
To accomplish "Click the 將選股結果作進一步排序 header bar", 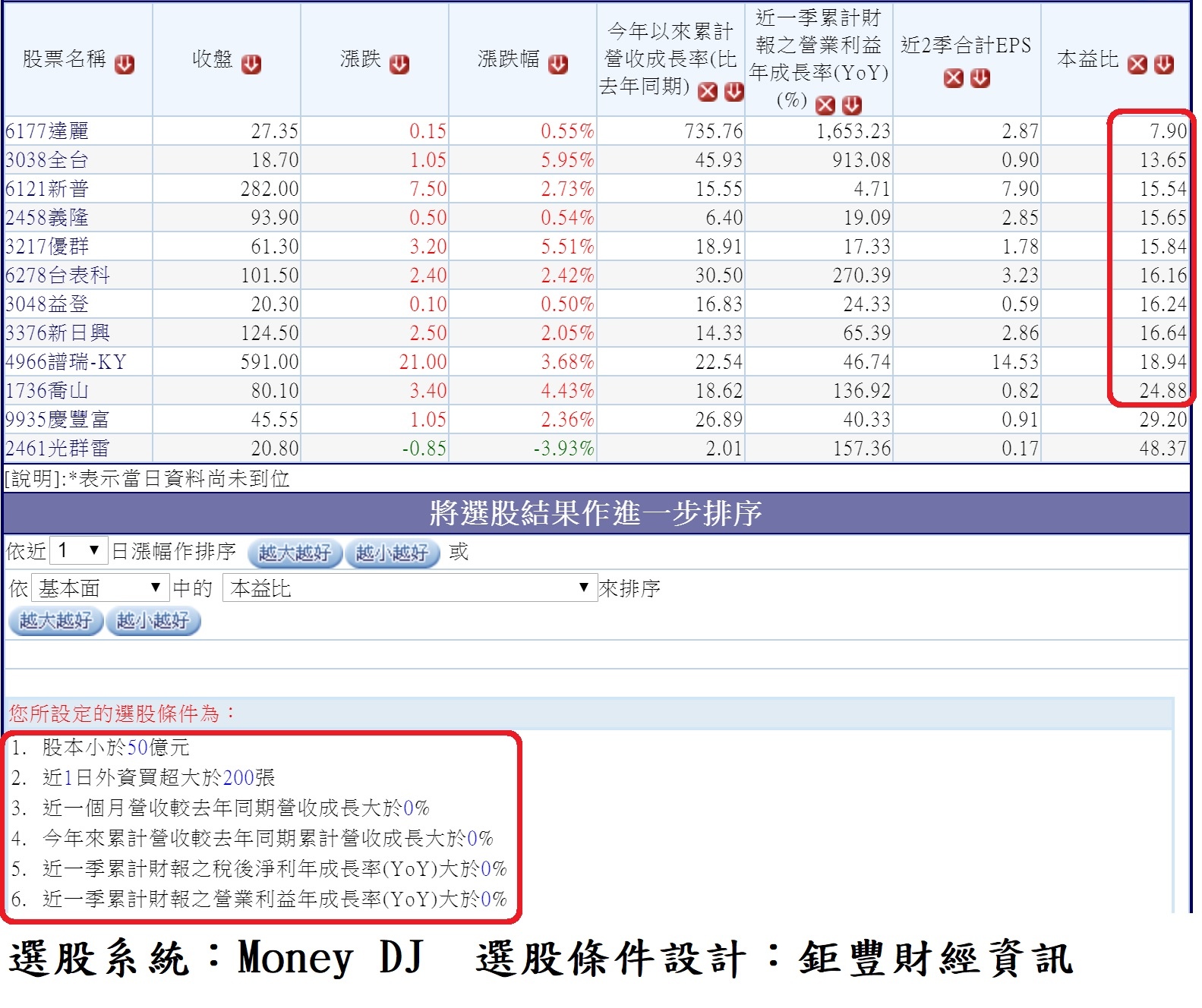I will [x=596, y=514].
